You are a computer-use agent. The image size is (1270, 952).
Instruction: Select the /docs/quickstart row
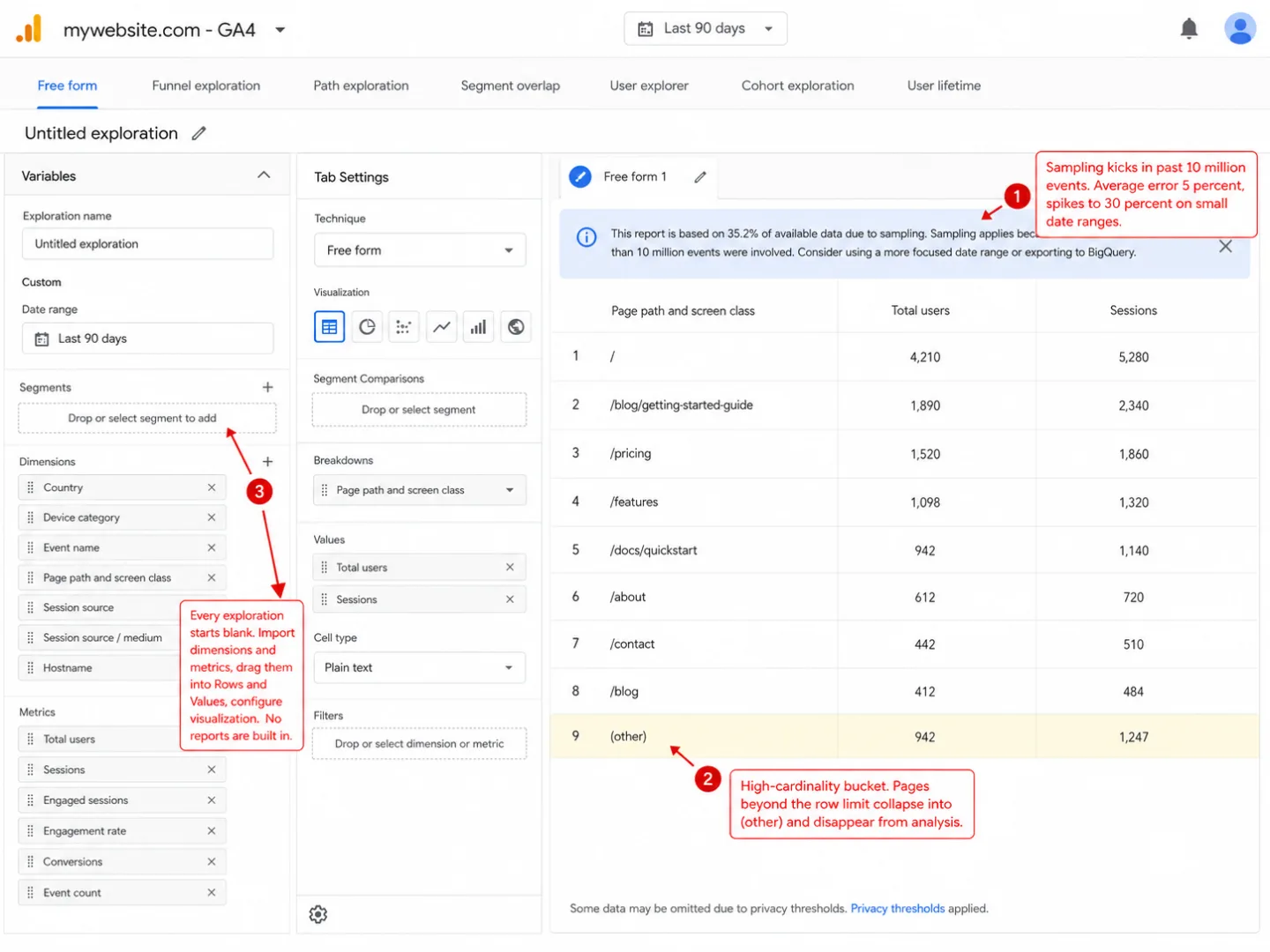905,550
